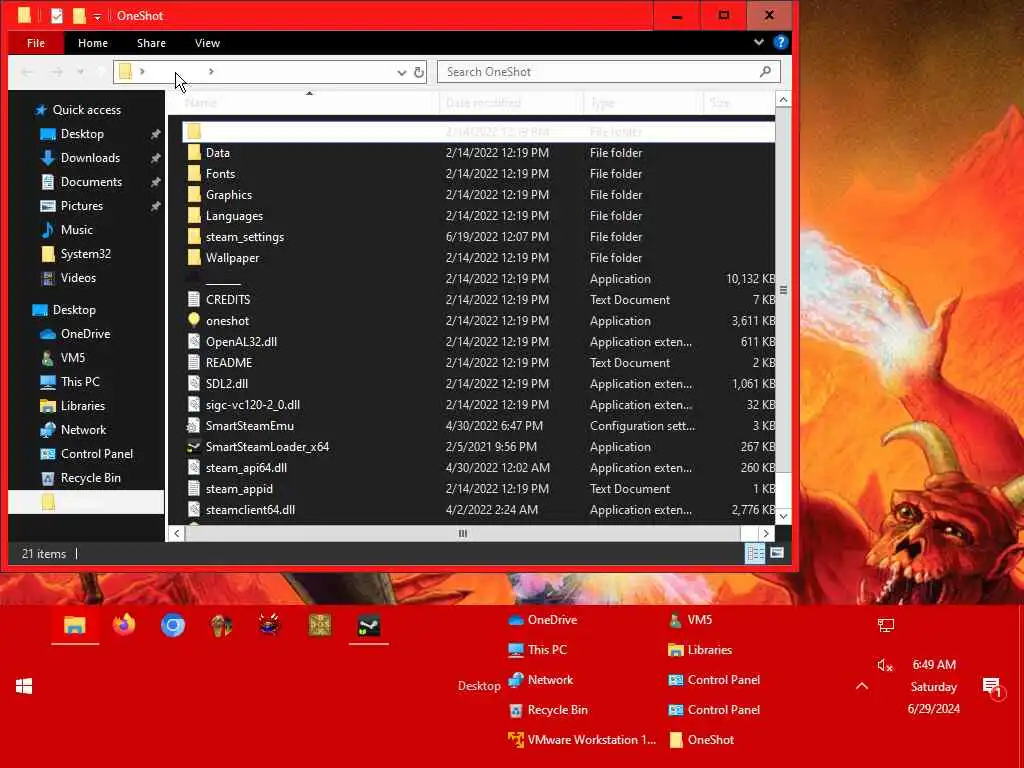The image size is (1024, 768).
Task: Select OneDrive in the navigation pane
Action: pyautogui.click(x=85, y=334)
